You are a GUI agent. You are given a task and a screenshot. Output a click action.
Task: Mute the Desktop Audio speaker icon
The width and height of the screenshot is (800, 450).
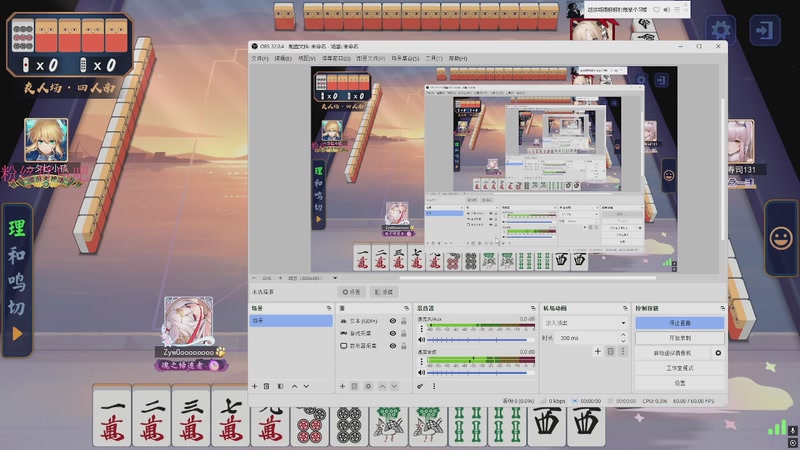[421, 372]
